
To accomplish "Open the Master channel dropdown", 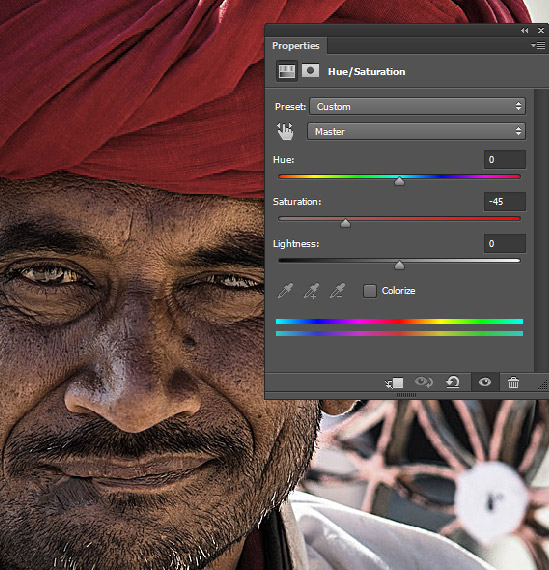I will coord(416,131).
